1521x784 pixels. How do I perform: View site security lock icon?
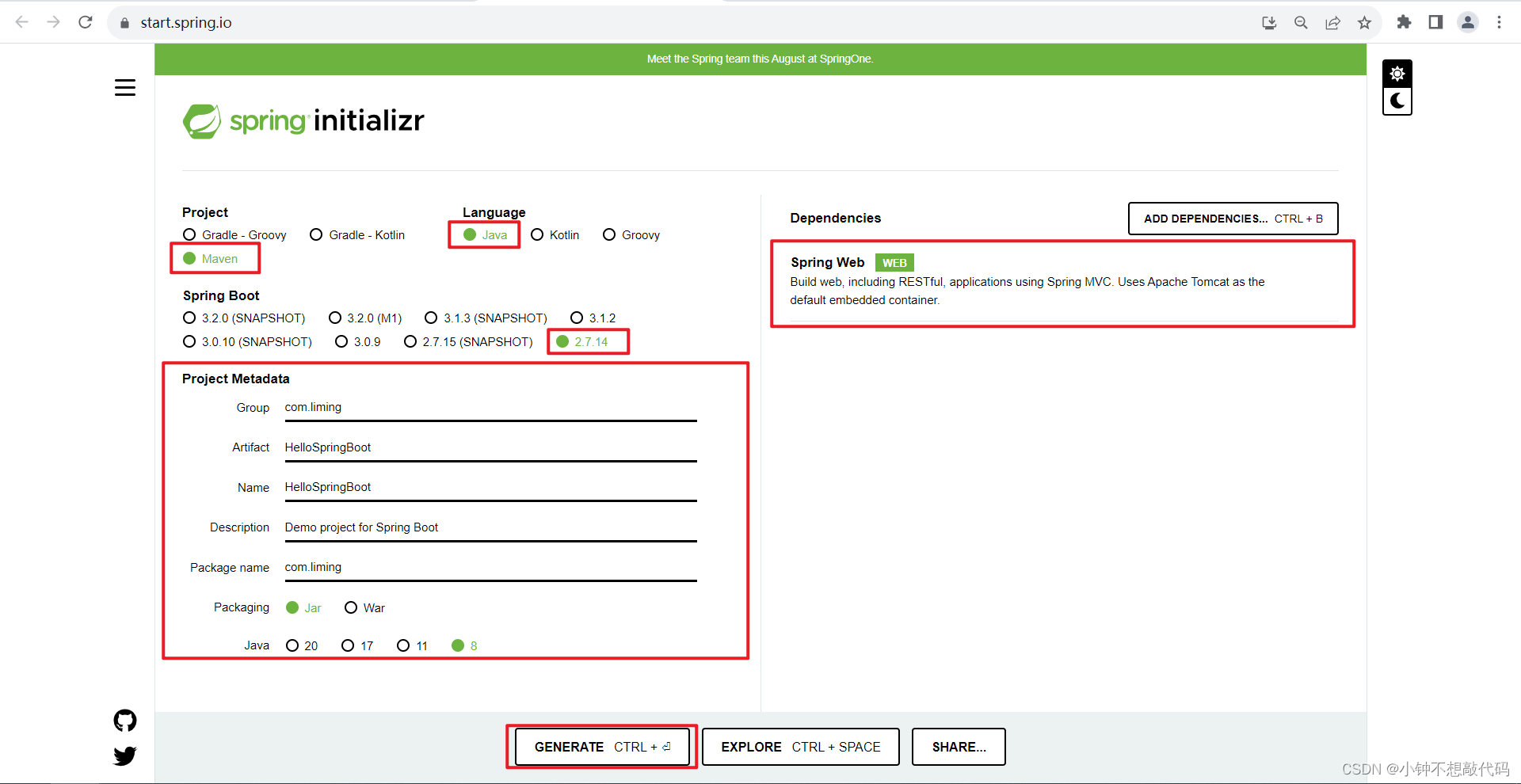pyautogui.click(x=124, y=23)
